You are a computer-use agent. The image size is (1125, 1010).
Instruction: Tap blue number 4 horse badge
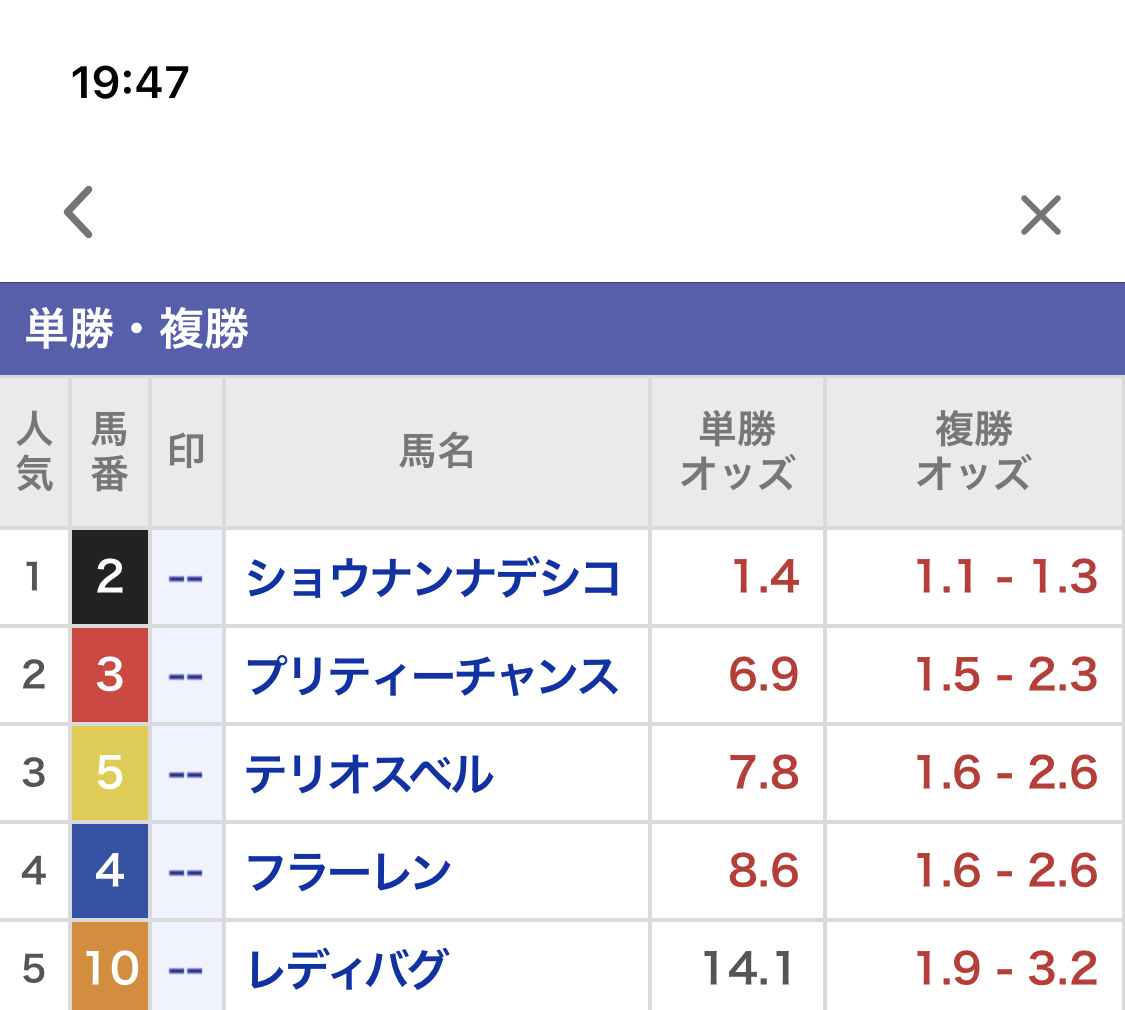(x=110, y=872)
